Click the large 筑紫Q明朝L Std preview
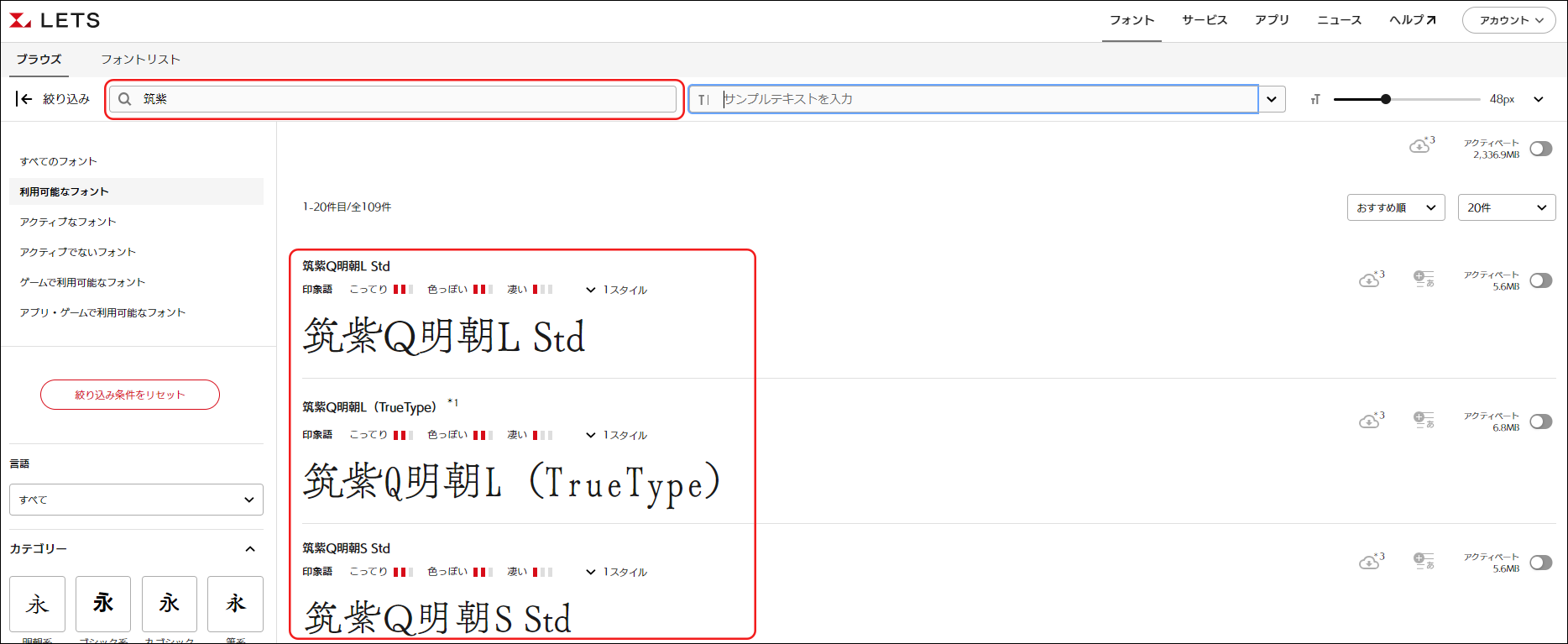The width and height of the screenshot is (1568, 644). [x=444, y=337]
